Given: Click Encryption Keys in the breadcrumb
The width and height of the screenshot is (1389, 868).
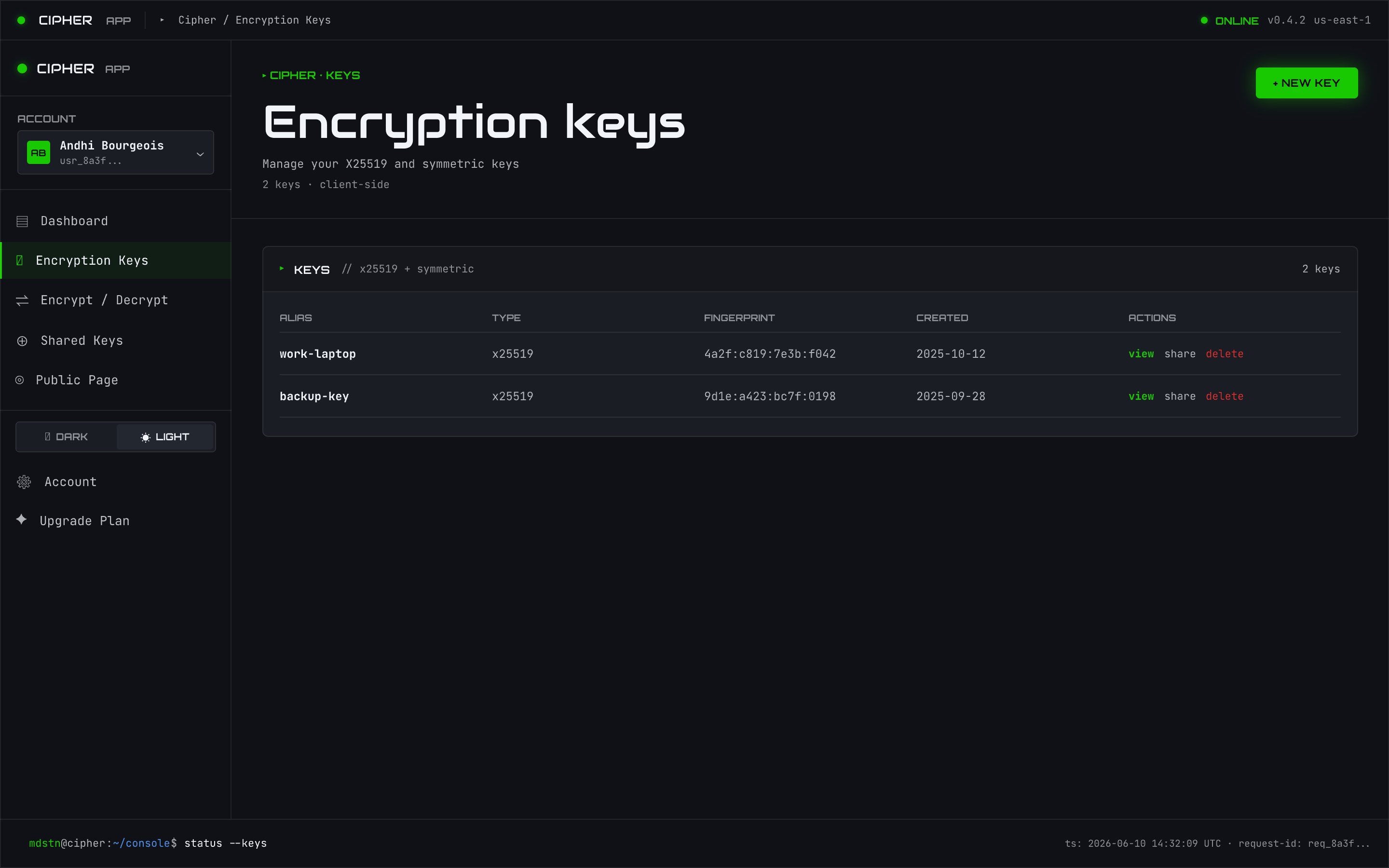Looking at the screenshot, I should (x=283, y=20).
